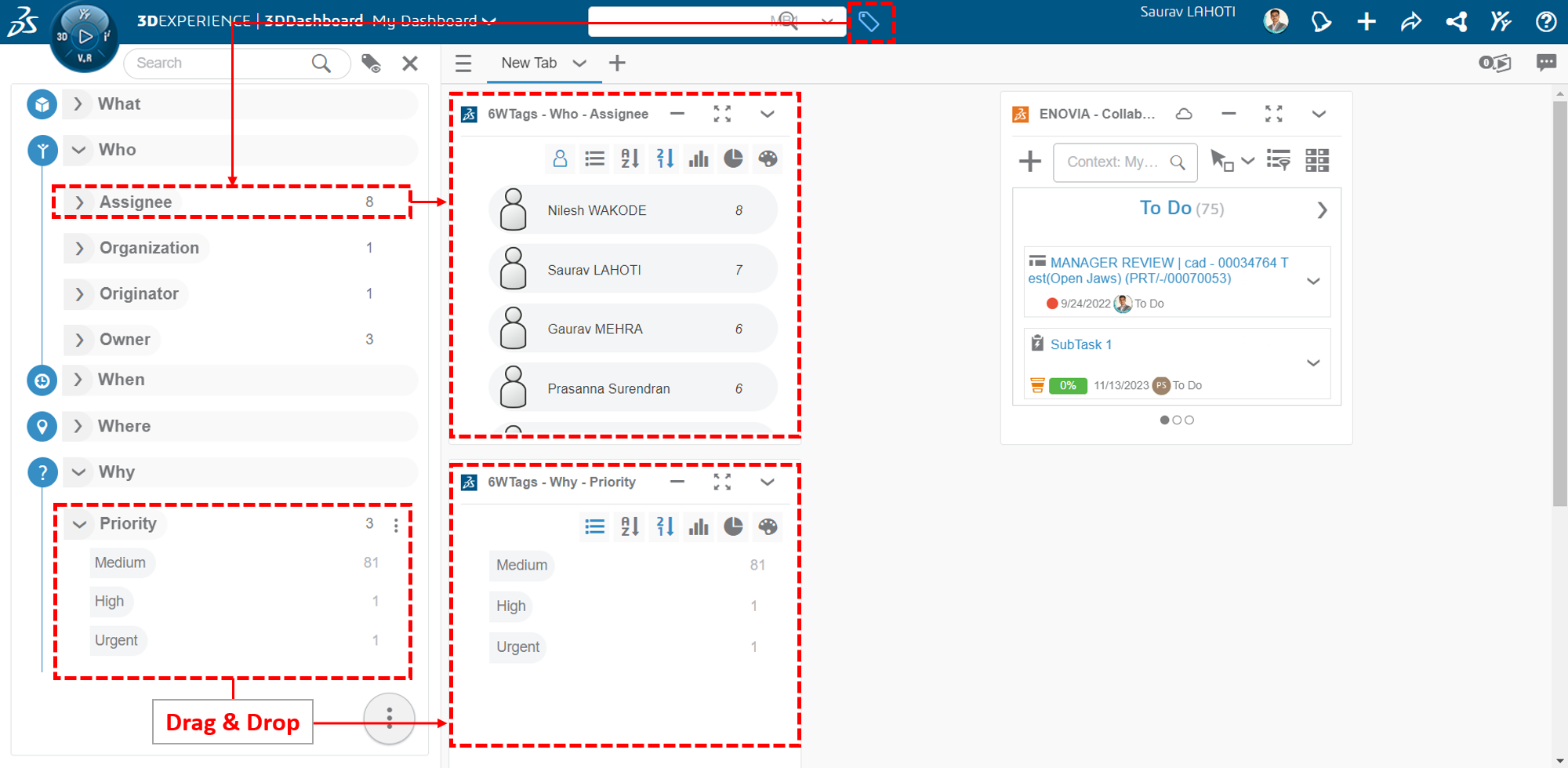Open the New Tab dropdown arrow
Screen dimensions: 1568x768
coord(579,64)
